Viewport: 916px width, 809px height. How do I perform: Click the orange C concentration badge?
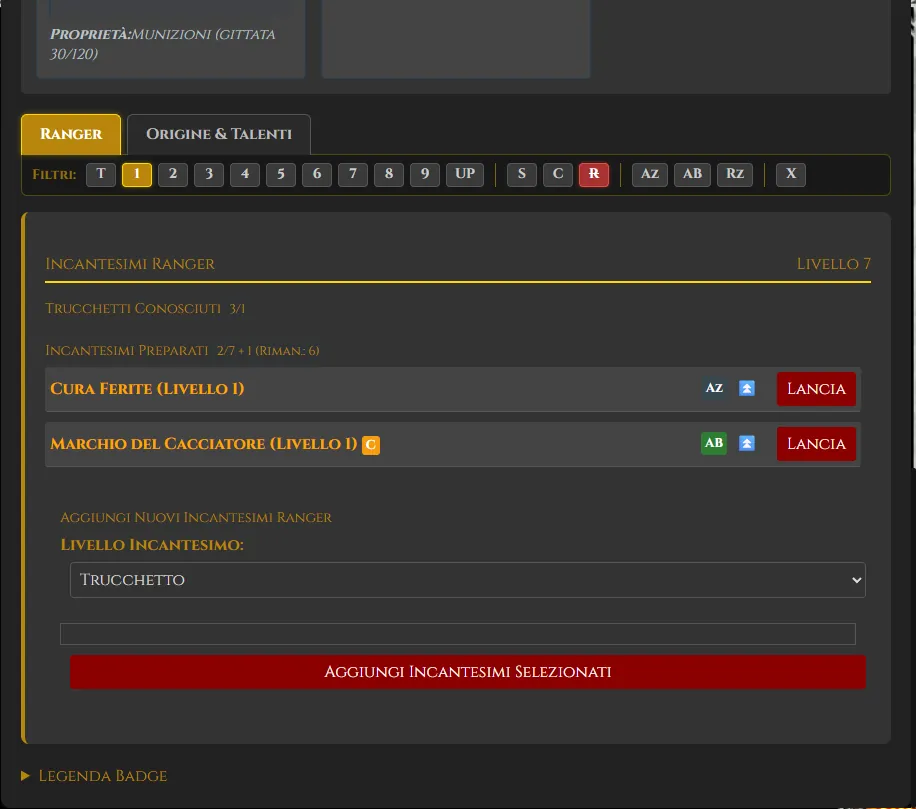tap(371, 445)
